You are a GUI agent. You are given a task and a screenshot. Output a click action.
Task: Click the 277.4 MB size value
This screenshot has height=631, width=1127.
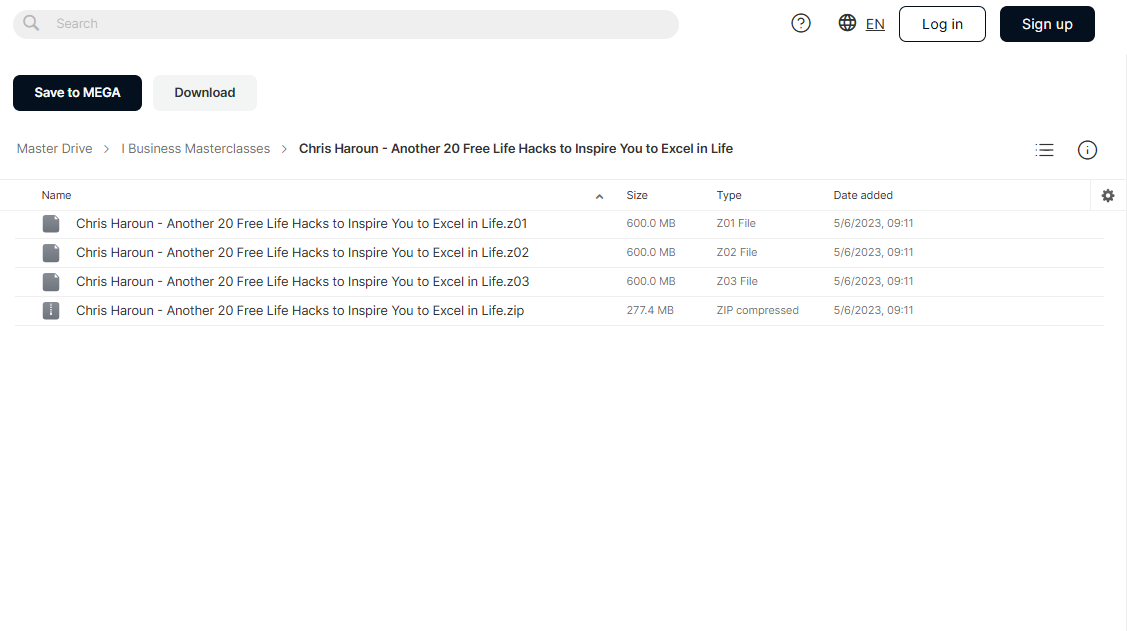(x=650, y=310)
